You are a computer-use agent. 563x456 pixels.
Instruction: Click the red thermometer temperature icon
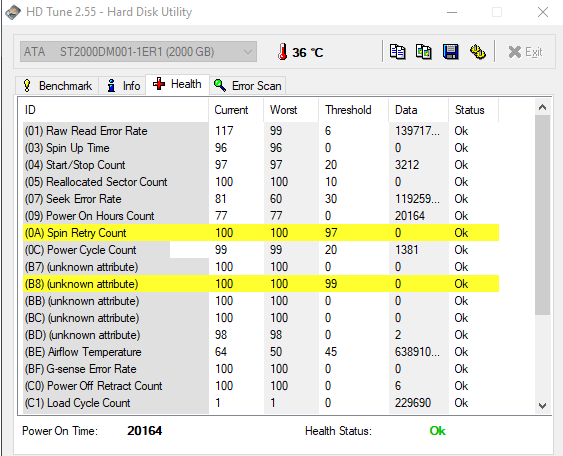point(283,52)
